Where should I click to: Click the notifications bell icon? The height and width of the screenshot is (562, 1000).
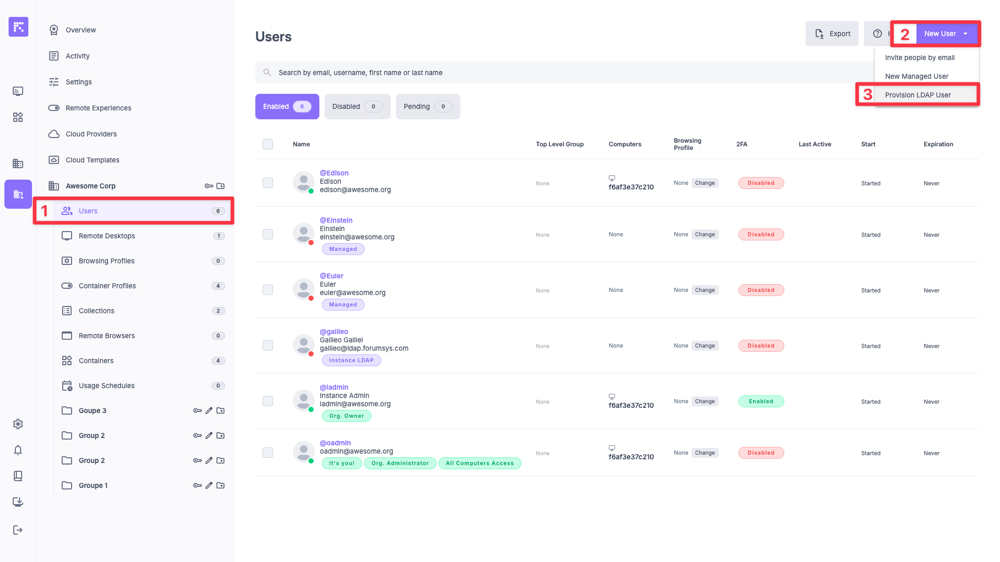[18, 450]
